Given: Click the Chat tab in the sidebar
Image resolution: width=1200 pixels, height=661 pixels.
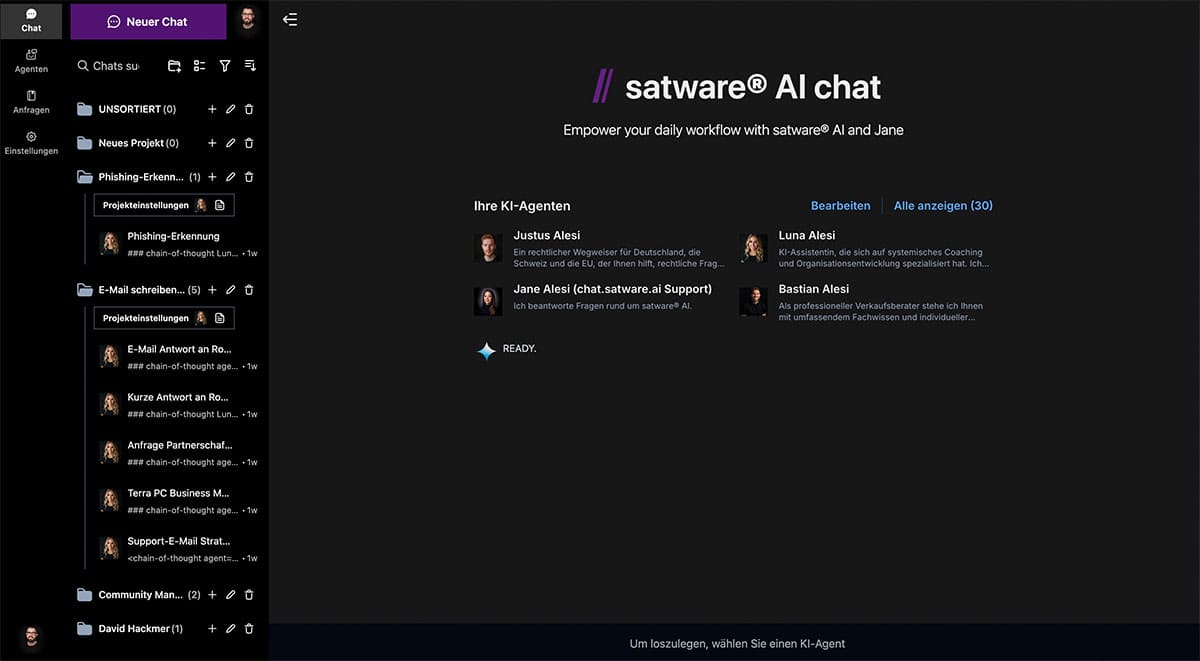Looking at the screenshot, I should tap(31, 19).
